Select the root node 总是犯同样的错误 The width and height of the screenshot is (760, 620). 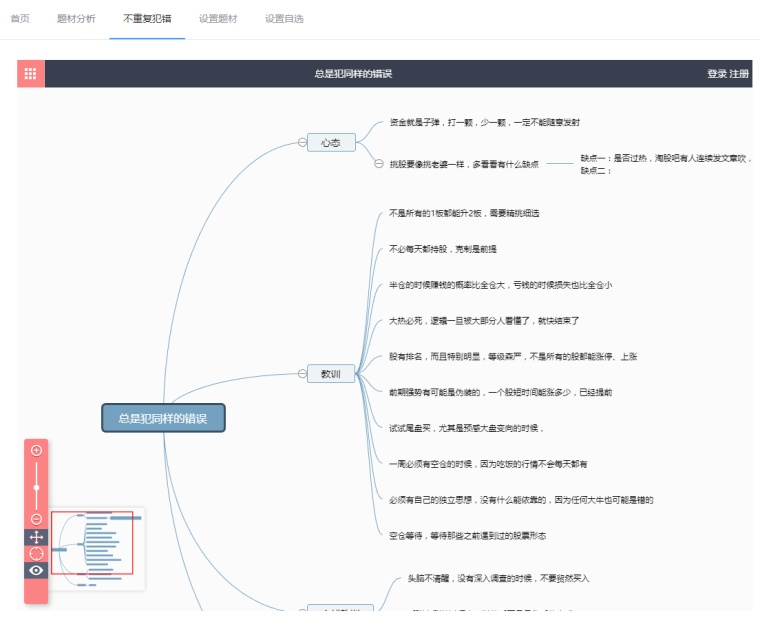163,418
